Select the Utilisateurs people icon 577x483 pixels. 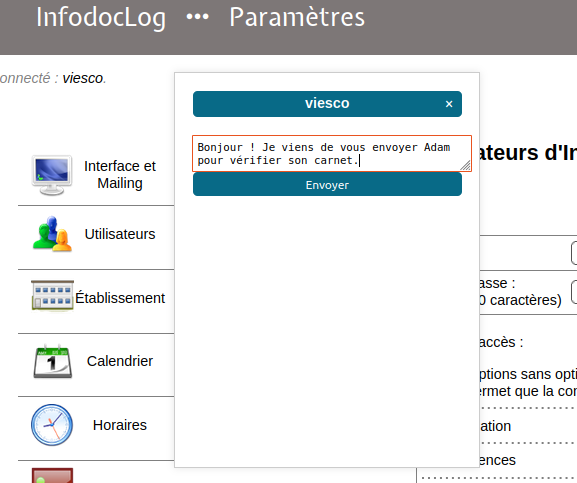[52, 234]
